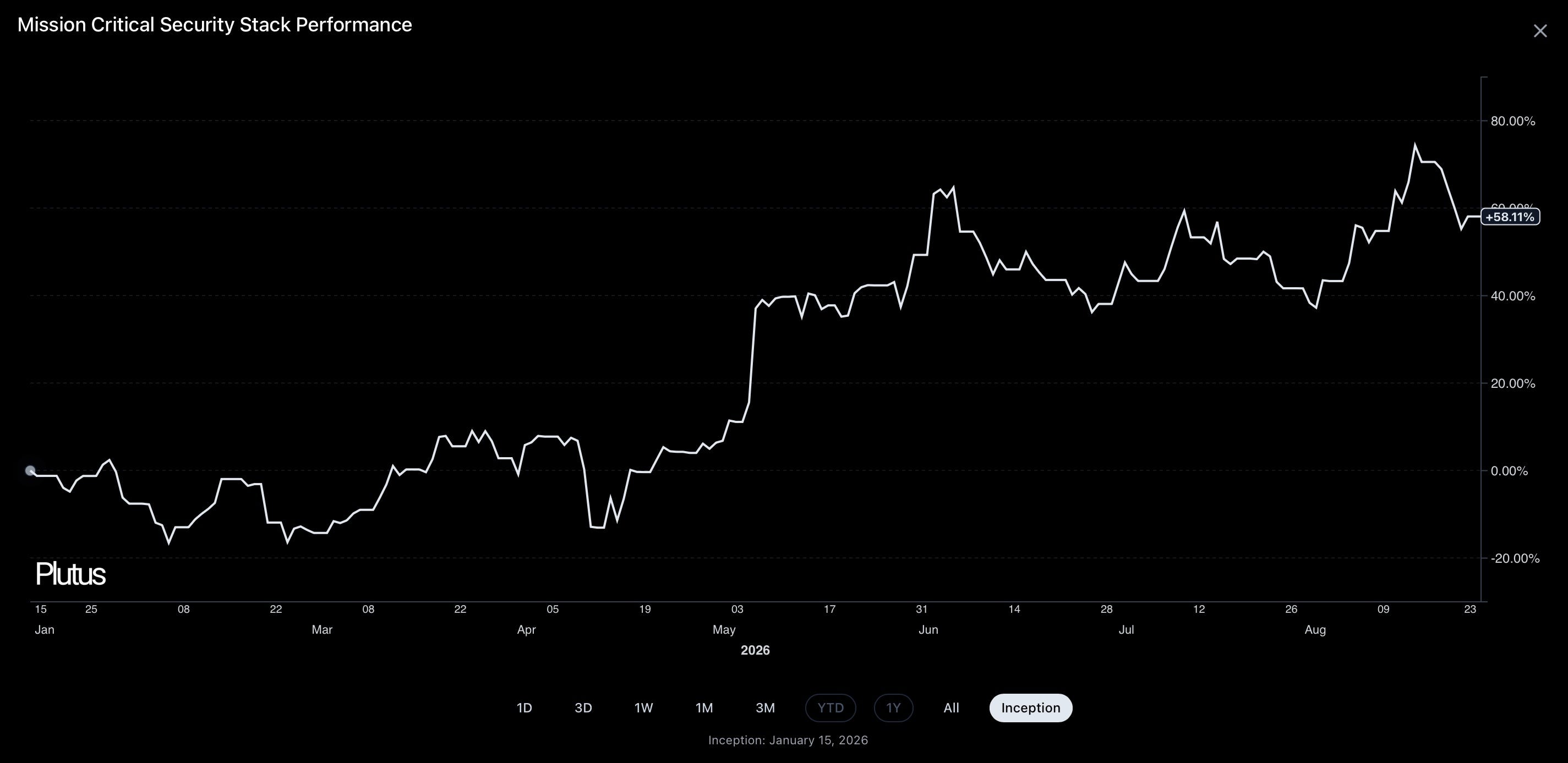The image size is (1568, 763).
Task: Click the 1Y range button
Action: coord(893,707)
